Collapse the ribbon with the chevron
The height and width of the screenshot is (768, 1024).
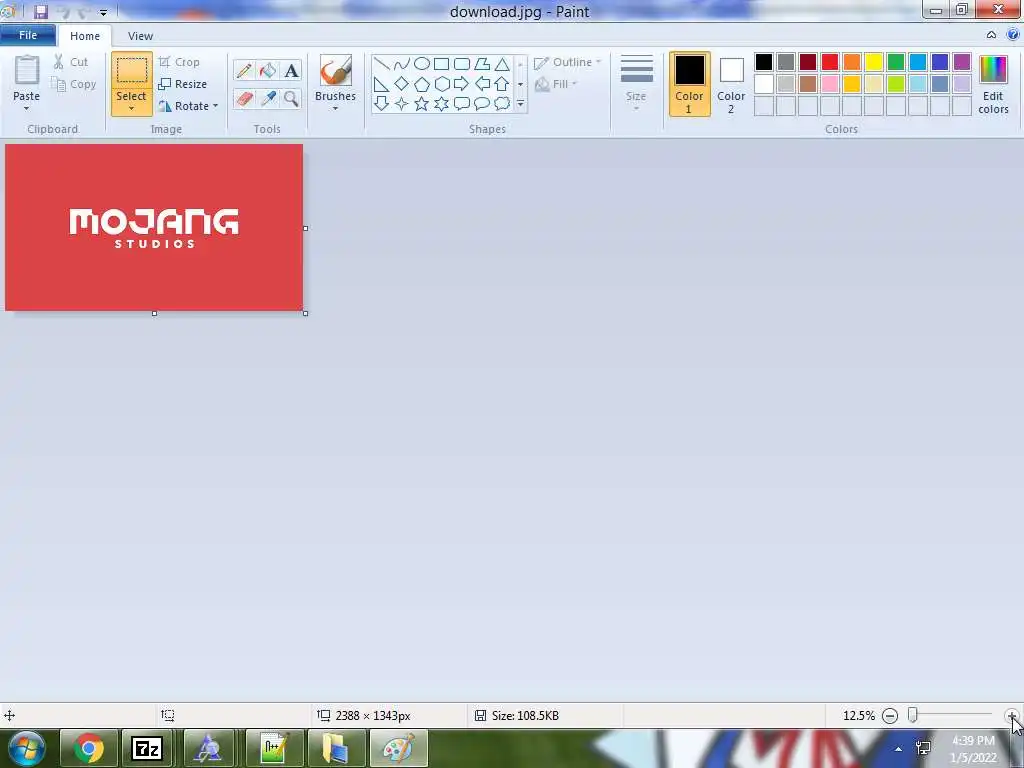[991, 35]
